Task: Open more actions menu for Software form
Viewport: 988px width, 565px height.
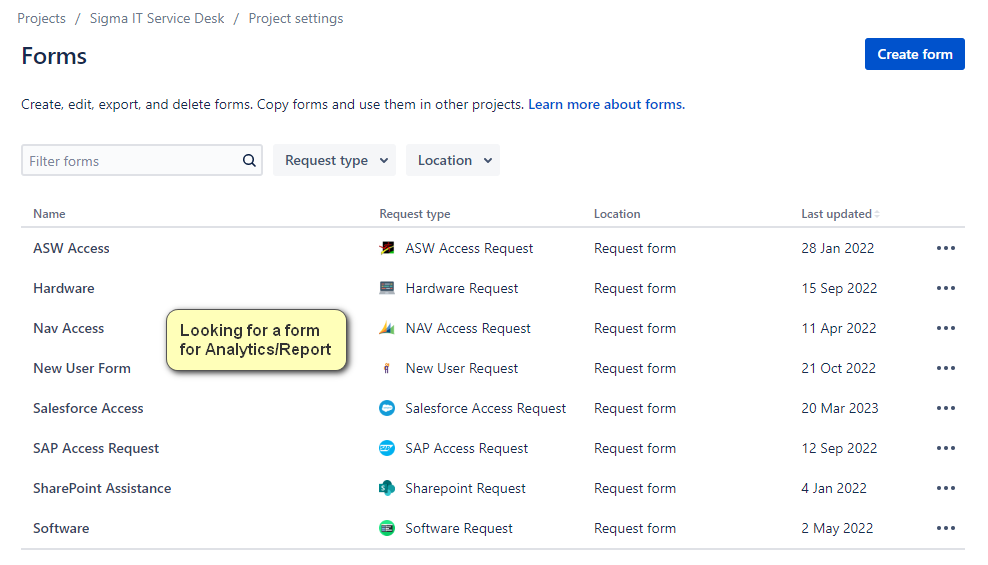Action: coord(945,528)
